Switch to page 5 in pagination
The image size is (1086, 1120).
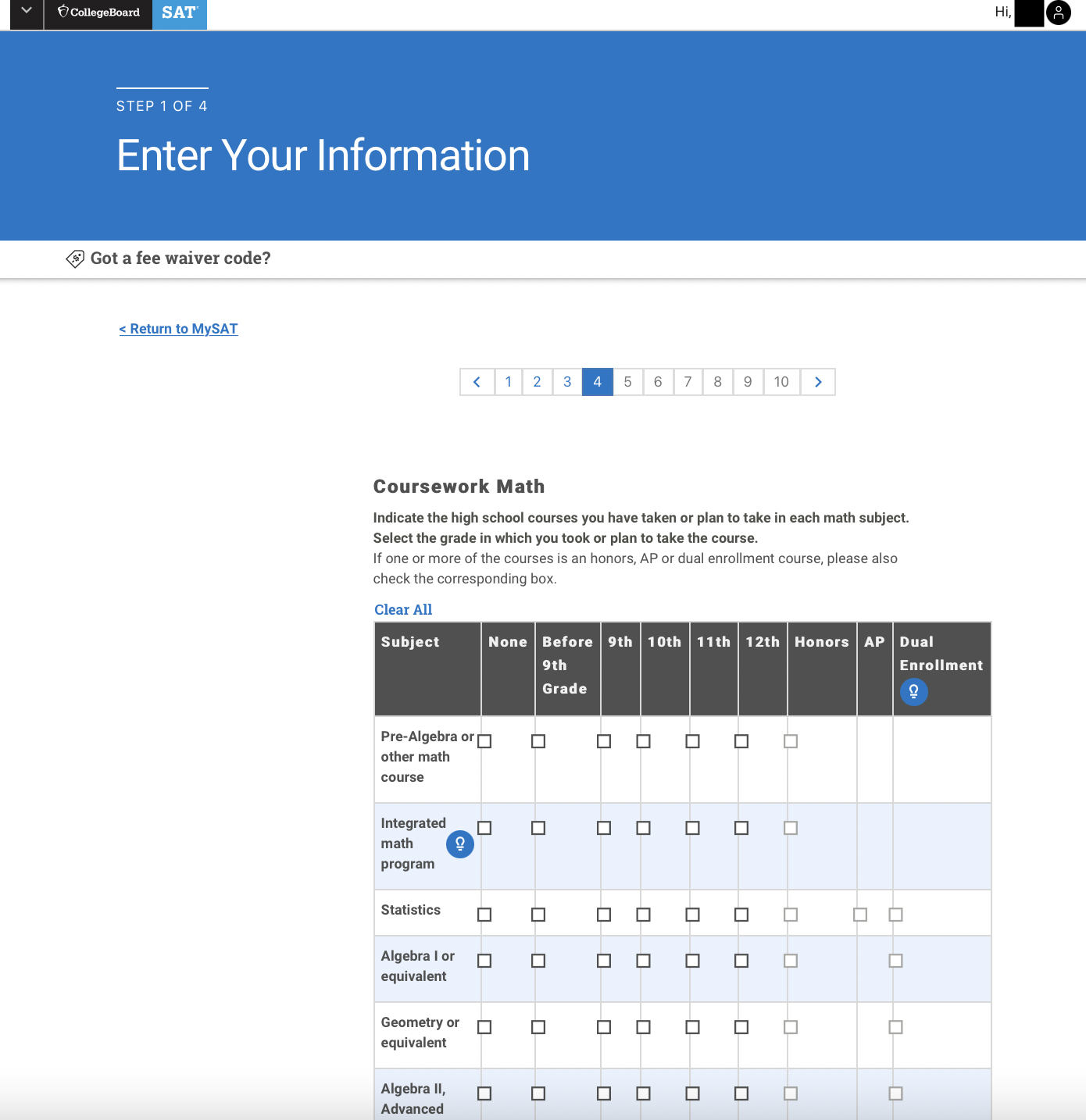627,382
